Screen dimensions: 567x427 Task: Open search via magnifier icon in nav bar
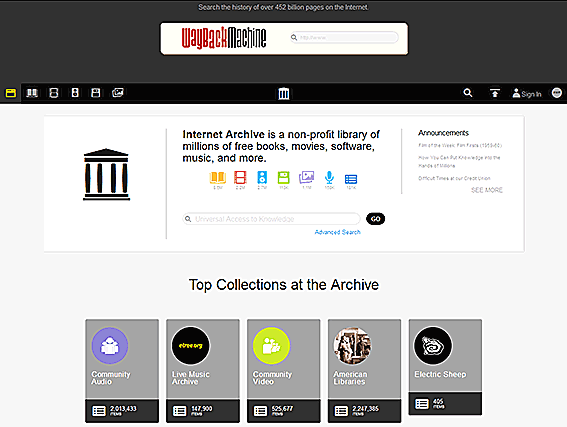click(x=468, y=93)
